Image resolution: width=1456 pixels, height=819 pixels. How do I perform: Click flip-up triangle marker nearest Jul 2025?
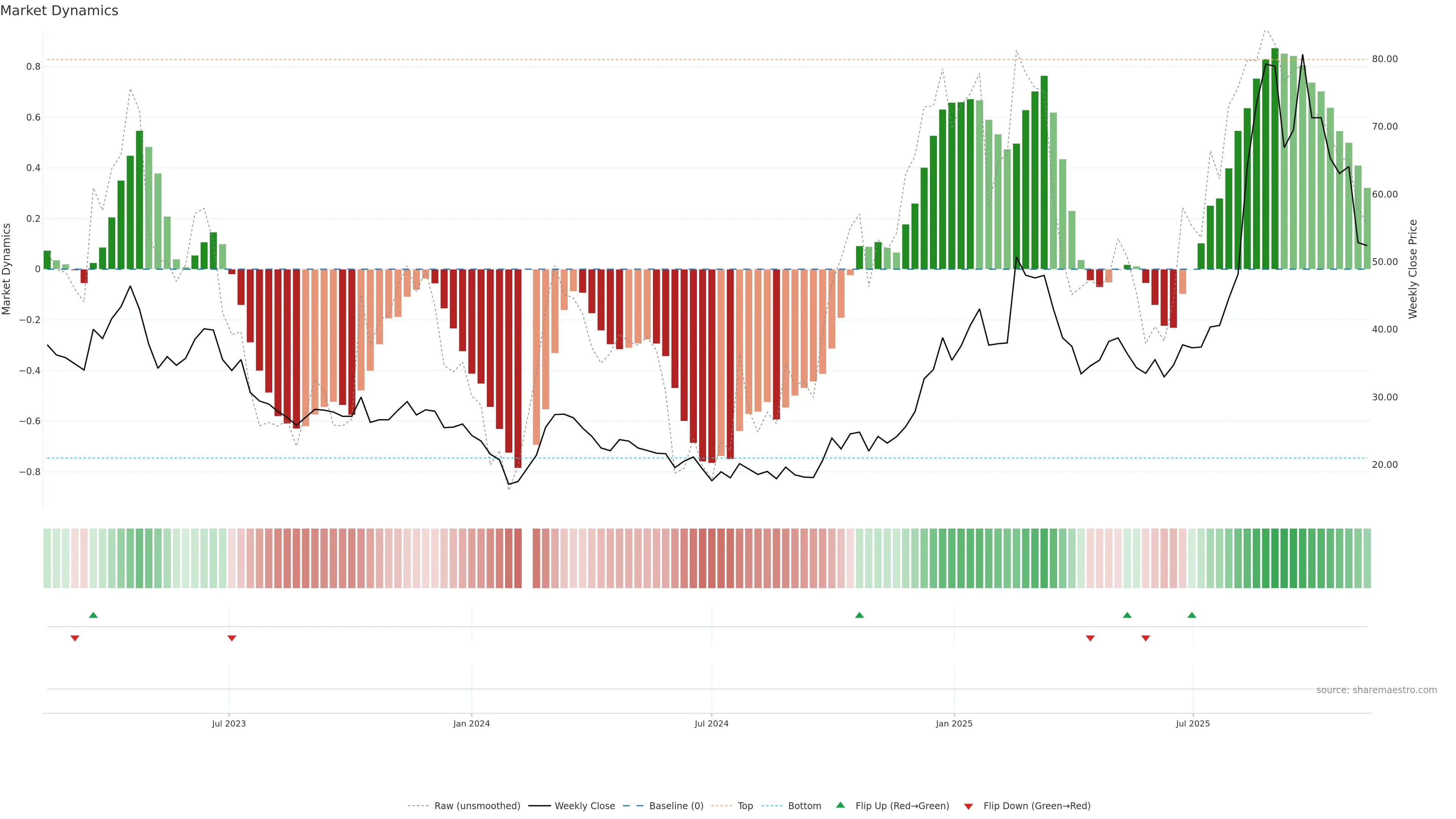[1191, 615]
